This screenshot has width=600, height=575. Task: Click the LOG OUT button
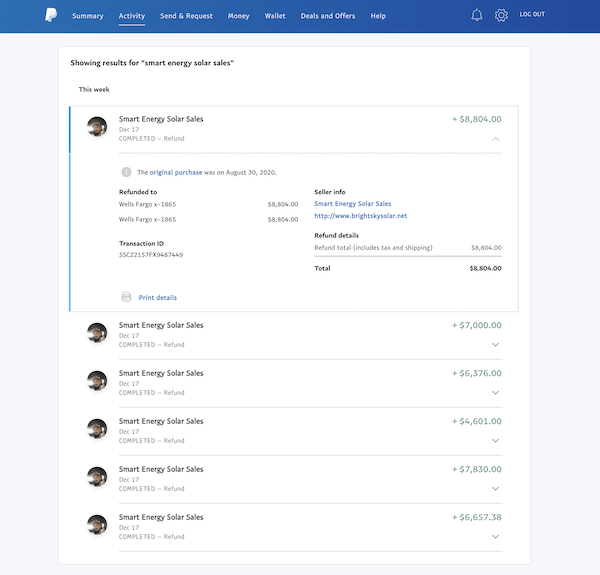(x=532, y=14)
